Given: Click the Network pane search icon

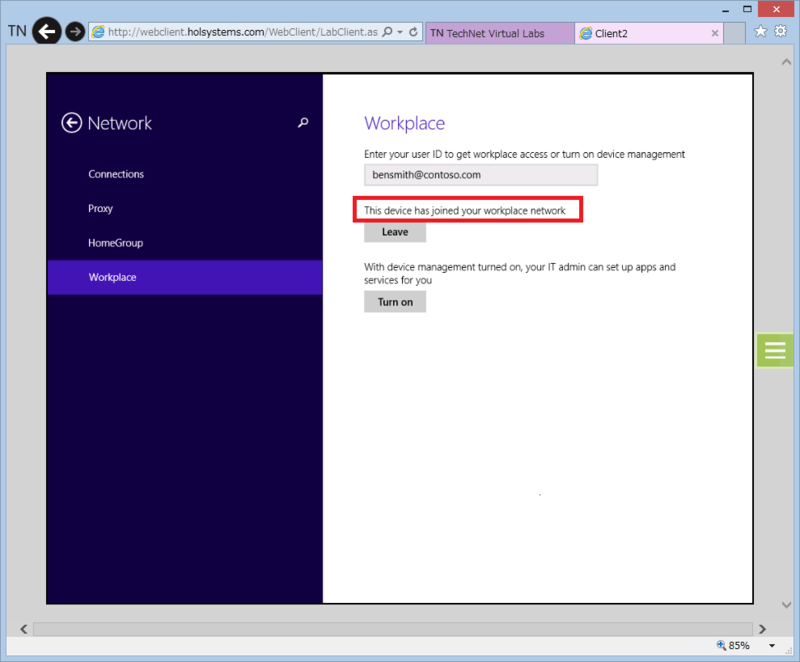Looking at the screenshot, I should point(303,122).
